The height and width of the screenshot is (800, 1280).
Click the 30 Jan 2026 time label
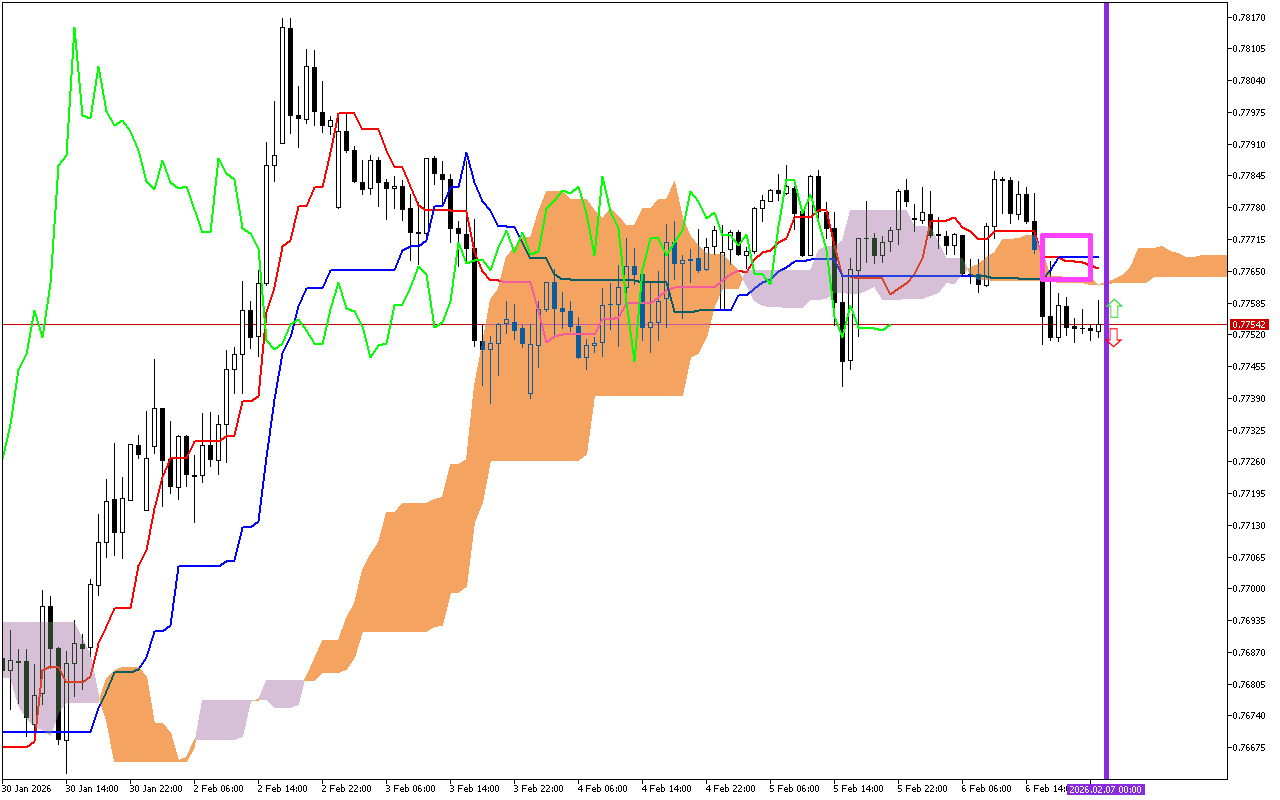click(27, 789)
